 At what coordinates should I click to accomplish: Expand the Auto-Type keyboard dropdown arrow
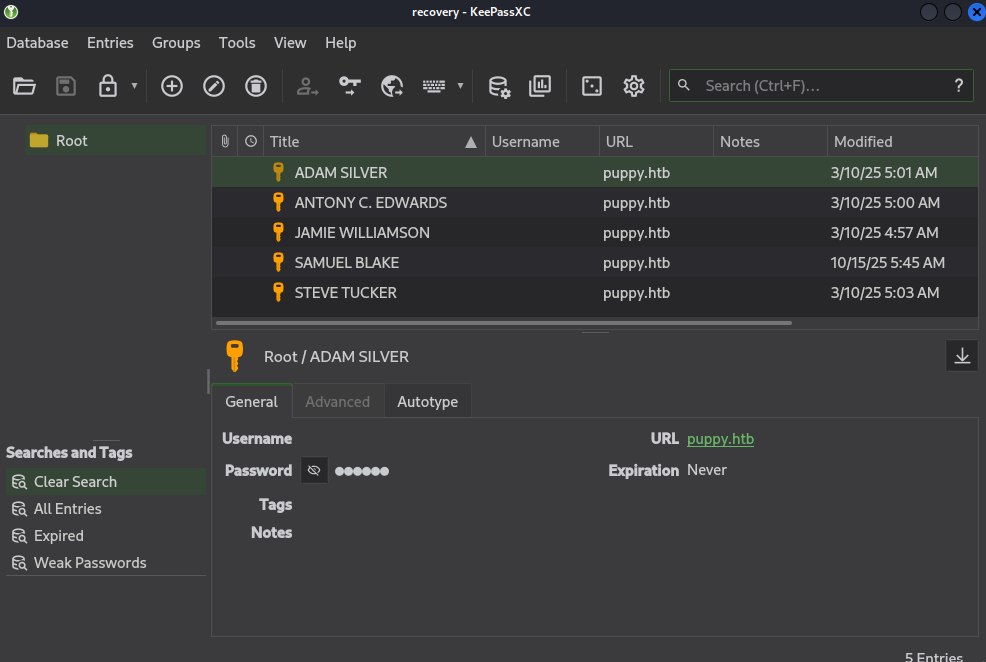(x=460, y=86)
